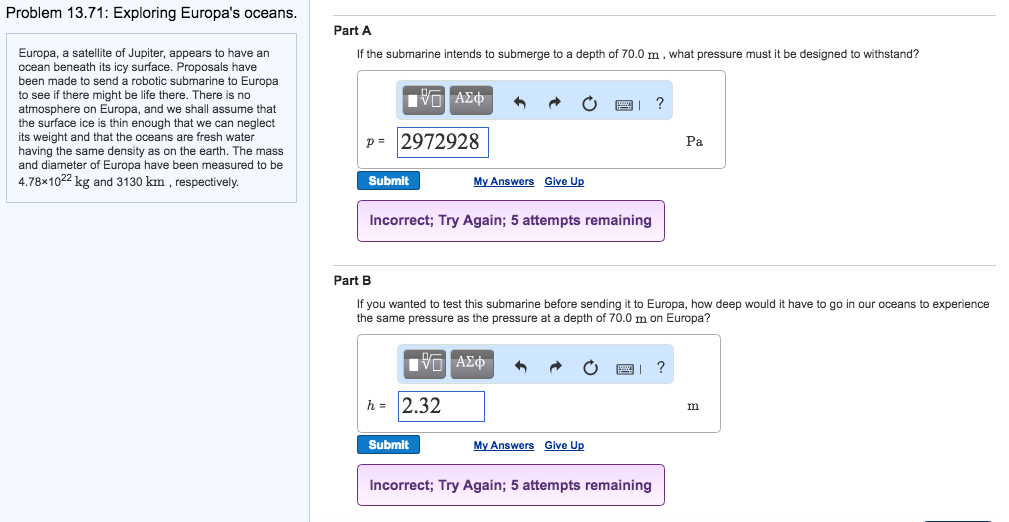This screenshot has height=522, width=1009.
Task: Open help for Part A editor
Action: click(x=660, y=103)
